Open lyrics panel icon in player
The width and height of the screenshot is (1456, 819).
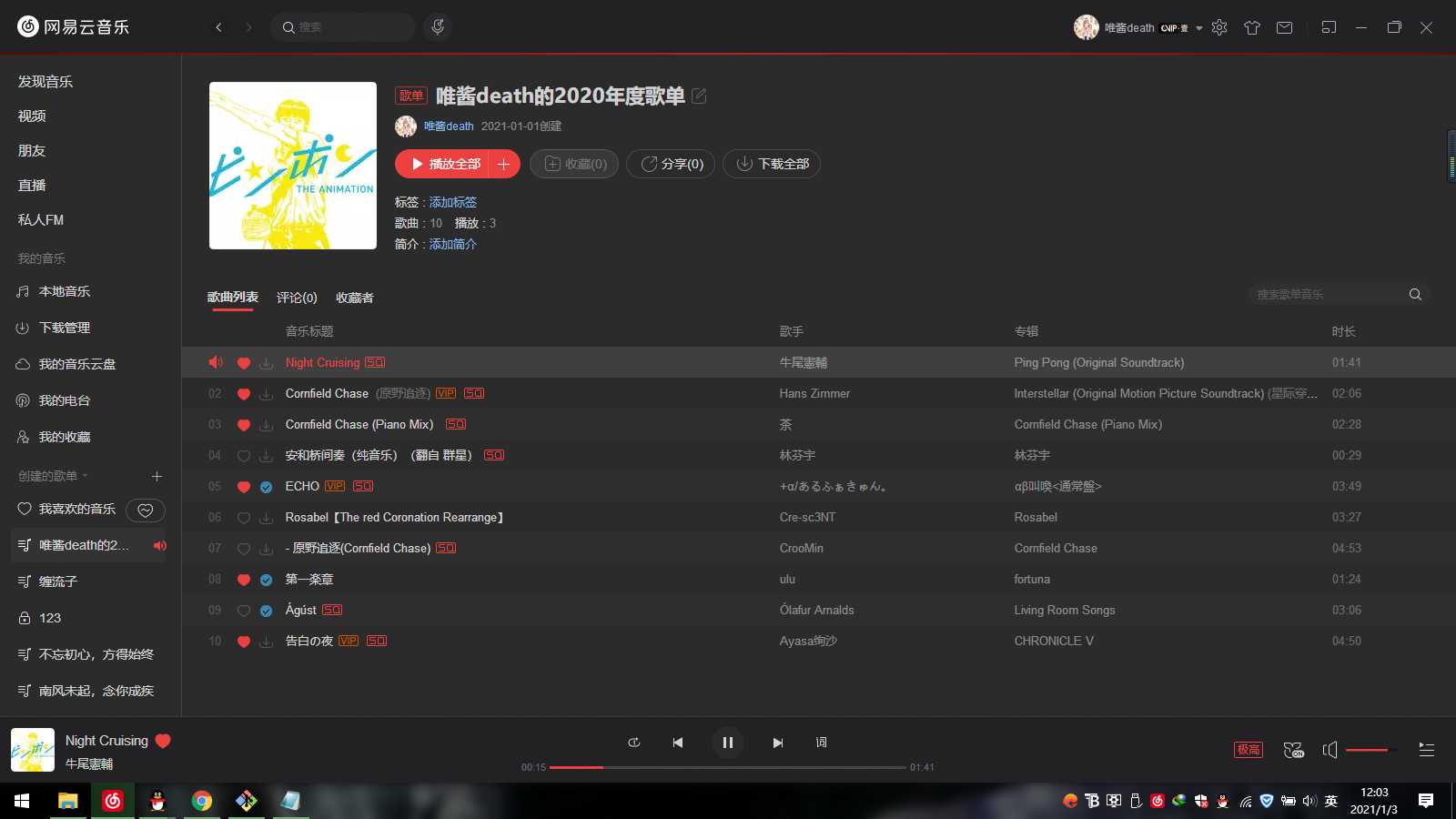pos(821,743)
